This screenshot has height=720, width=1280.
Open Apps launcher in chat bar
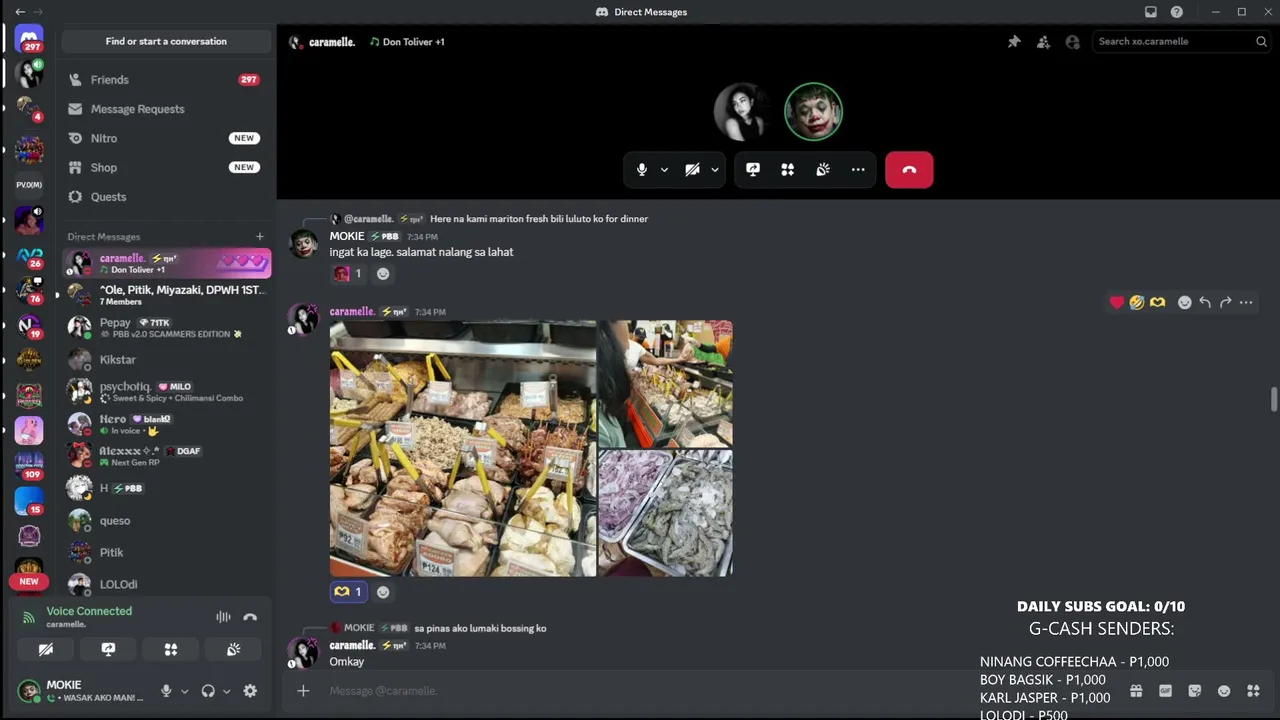(1253, 691)
